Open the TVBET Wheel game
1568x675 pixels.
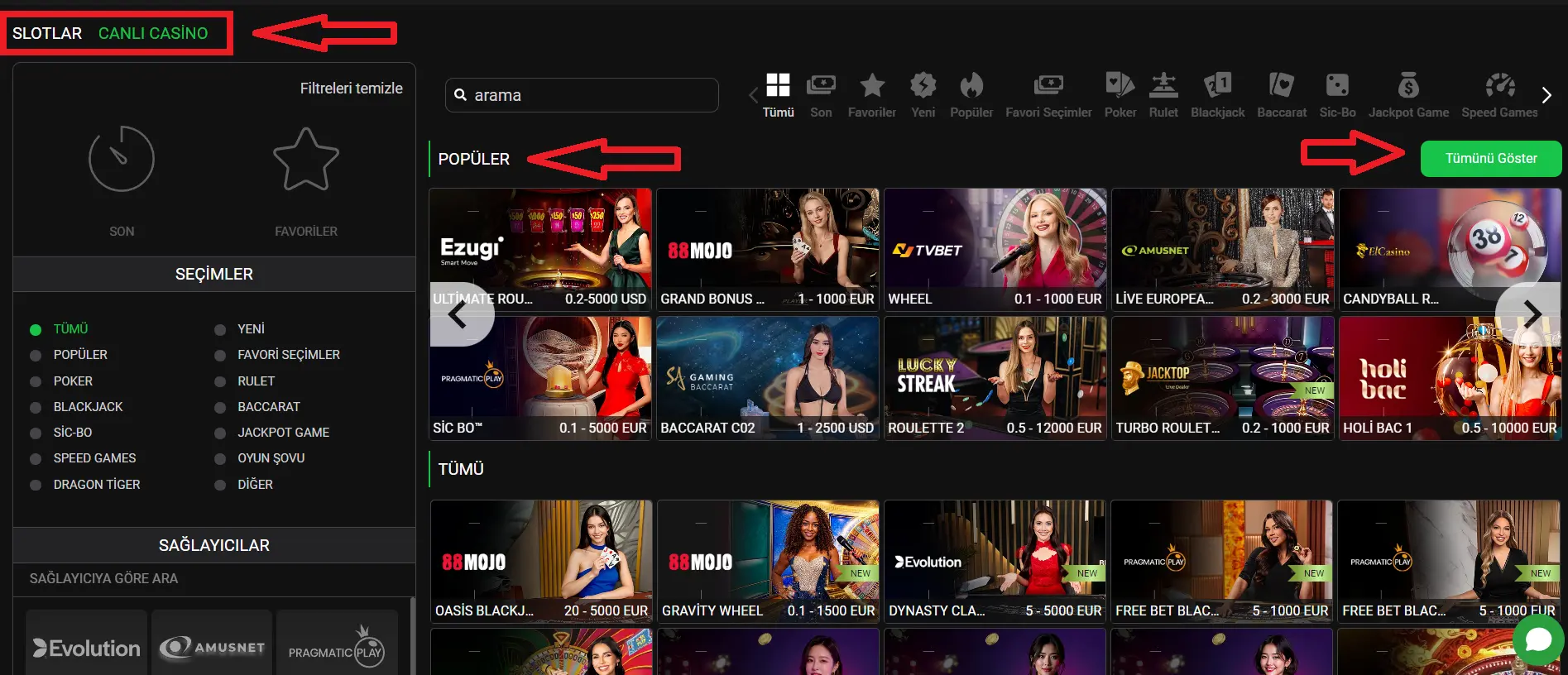click(x=995, y=249)
